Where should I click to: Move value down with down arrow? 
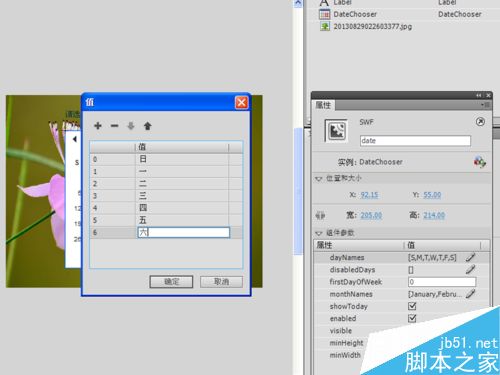131,126
